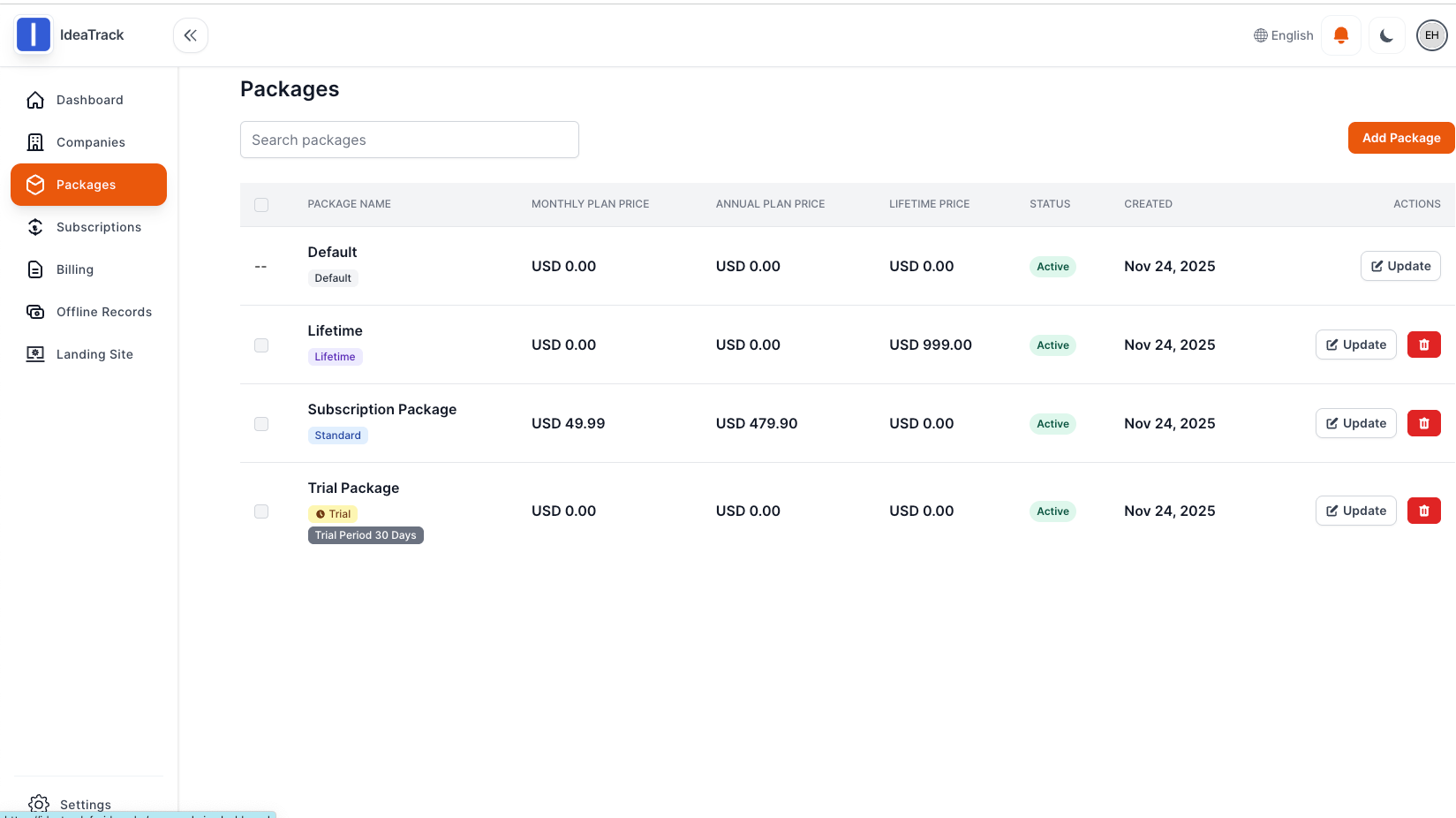The image size is (1456, 818).
Task: Delete the Subscription Package row
Action: pyautogui.click(x=1423, y=423)
